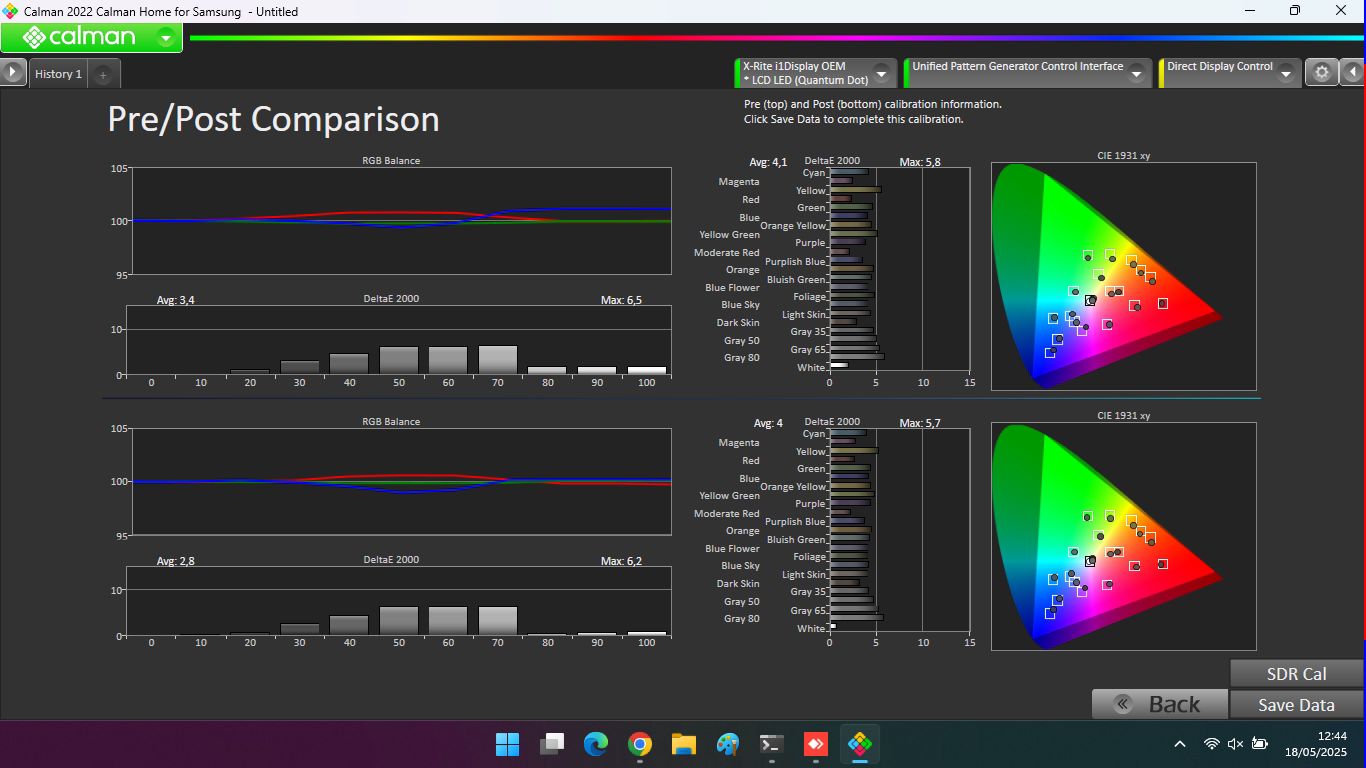
Task: Expand the left side panel arrow
Action: 12,73
